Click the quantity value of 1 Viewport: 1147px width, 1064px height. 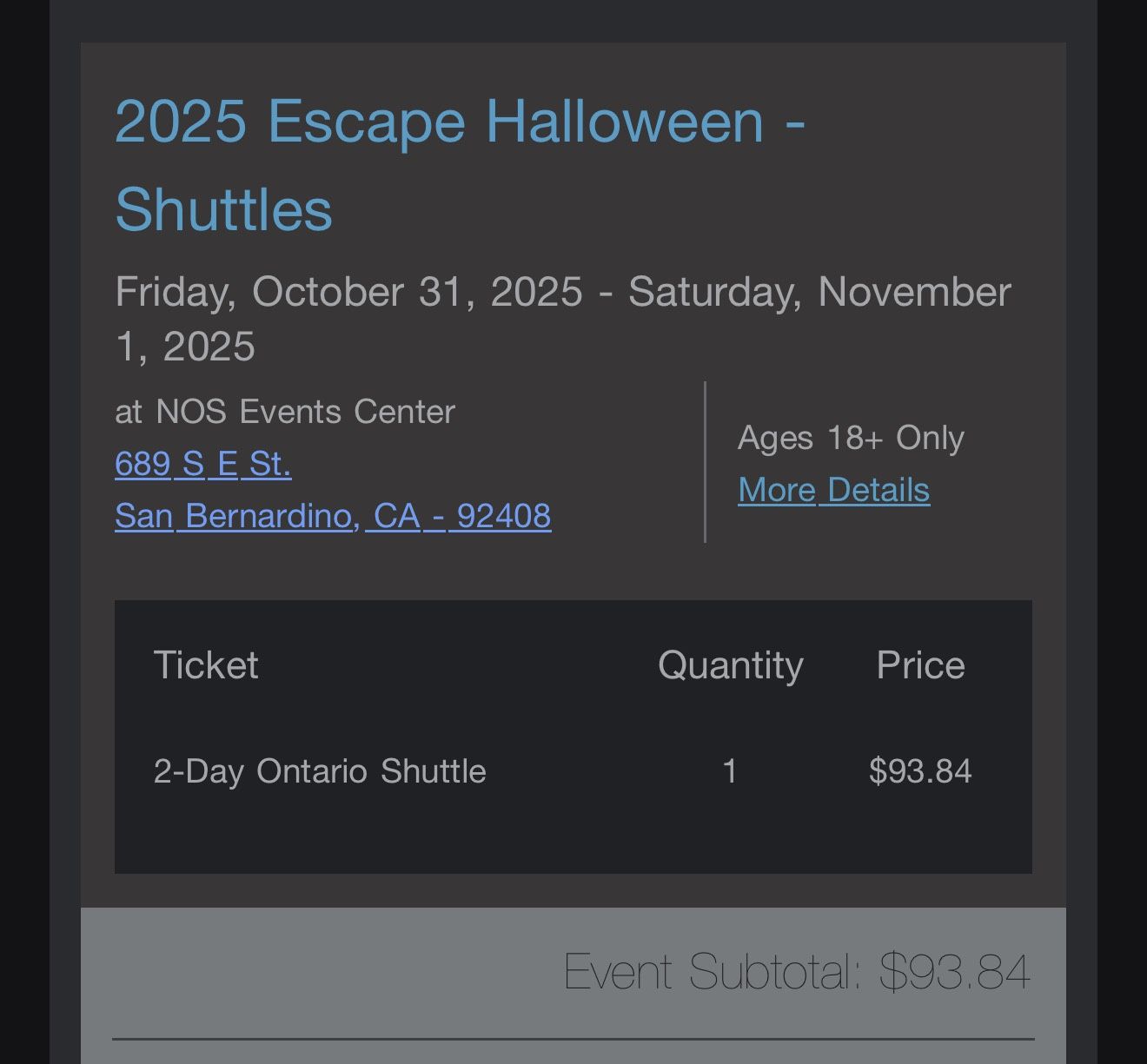click(730, 770)
